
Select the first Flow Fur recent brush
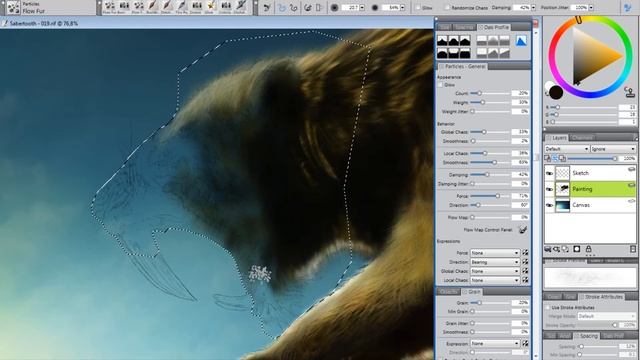point(109,7)
